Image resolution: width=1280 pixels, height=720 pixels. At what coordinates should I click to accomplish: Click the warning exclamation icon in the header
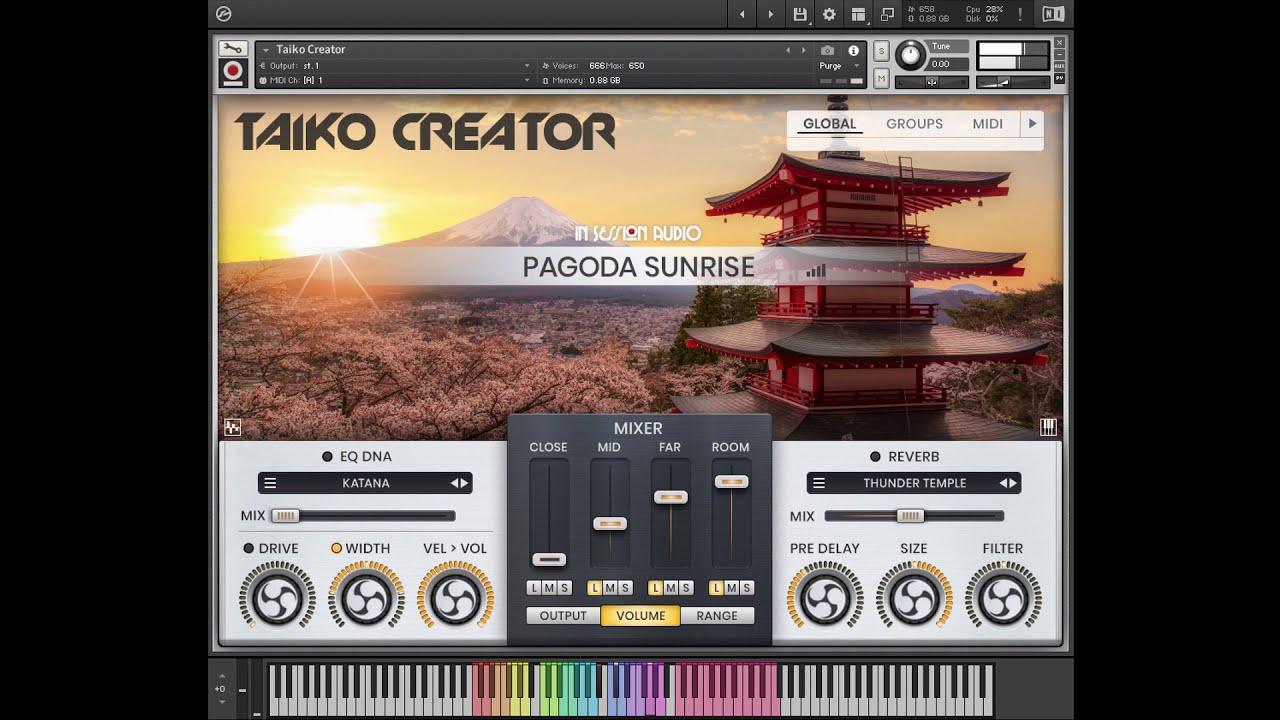1020,14
